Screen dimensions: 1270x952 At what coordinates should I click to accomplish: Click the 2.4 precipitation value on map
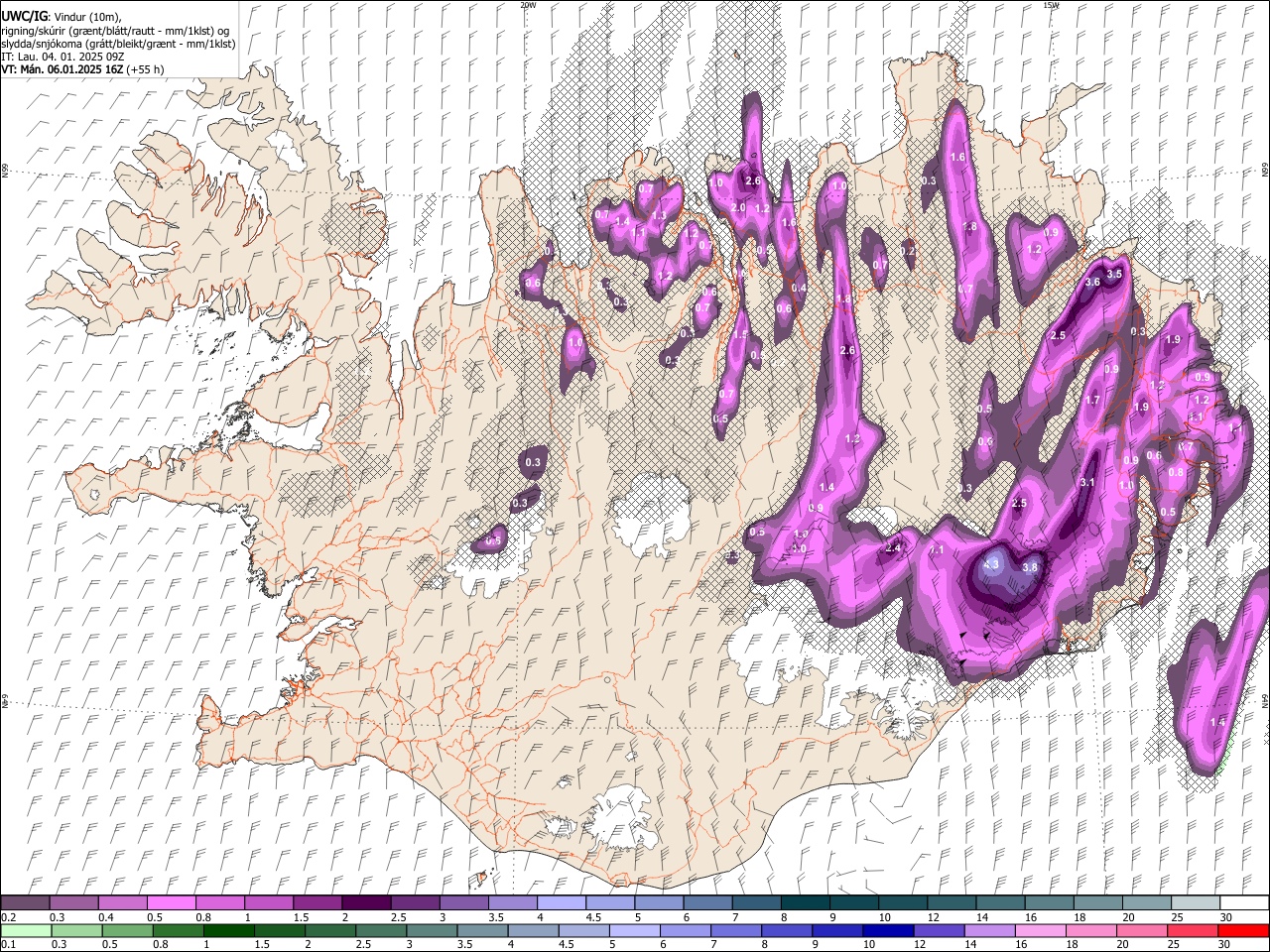893,548
